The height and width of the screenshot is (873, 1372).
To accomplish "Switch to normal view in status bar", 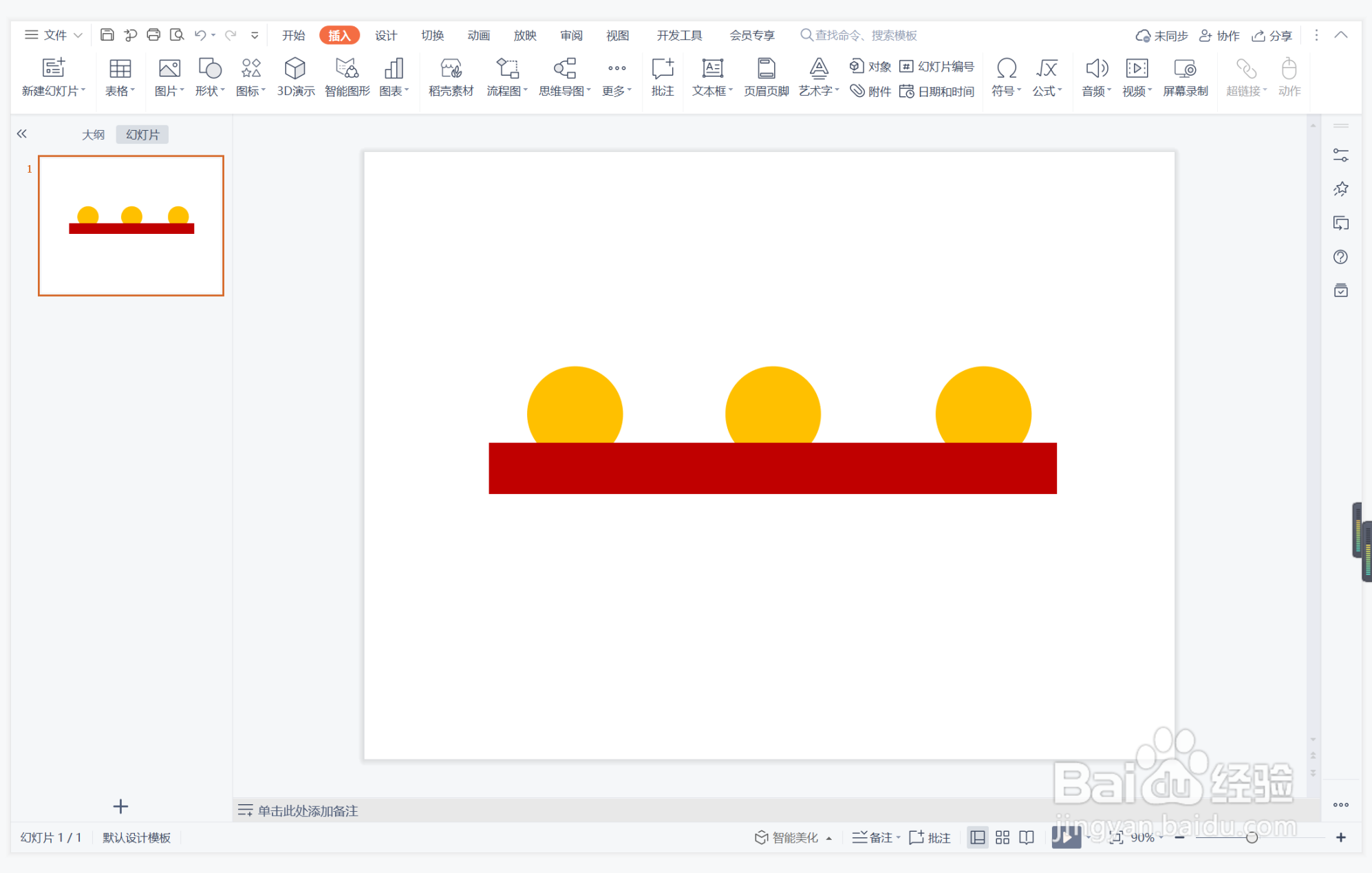I will (x=977, y=837).
